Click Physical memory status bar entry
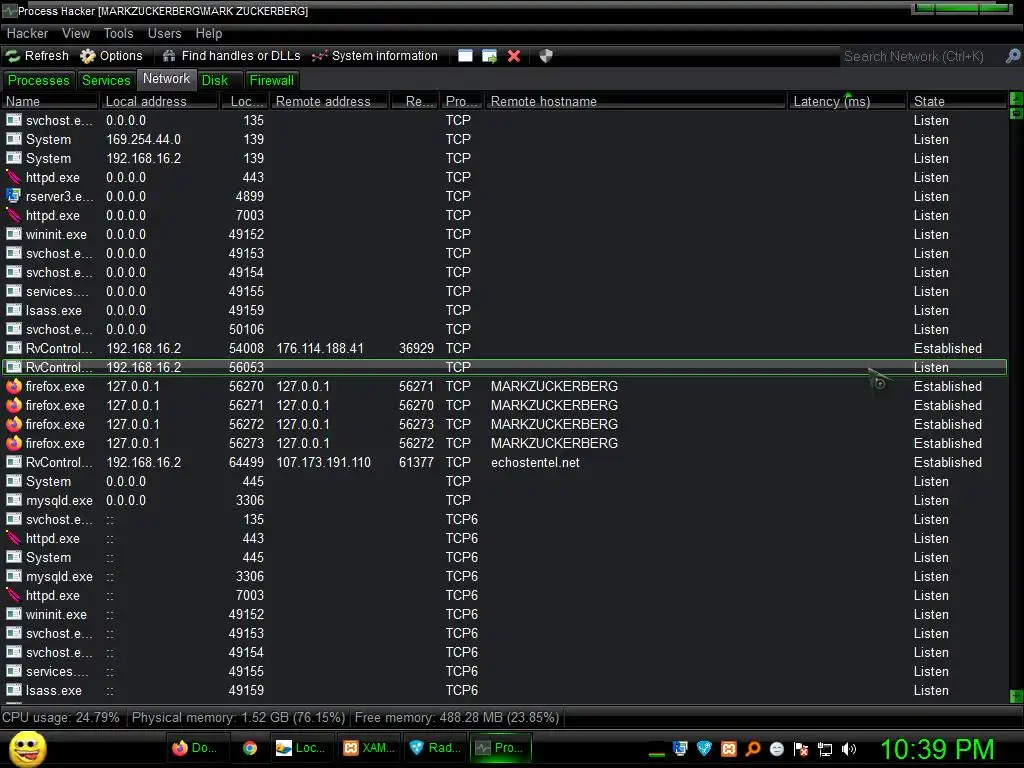This screenshot has width=1024, height=768. pyautogui.click(x=238, y=717)
